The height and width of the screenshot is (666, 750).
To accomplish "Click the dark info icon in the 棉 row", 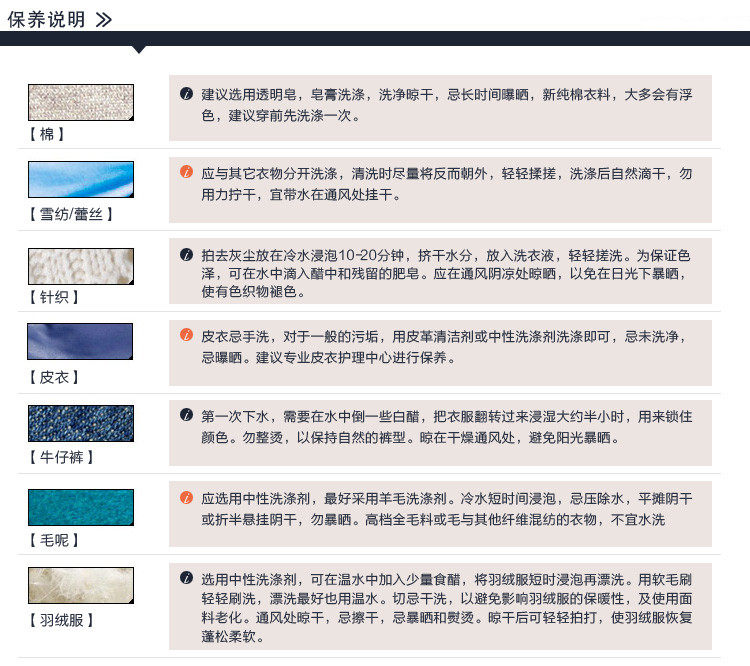I will coord(186,94).
